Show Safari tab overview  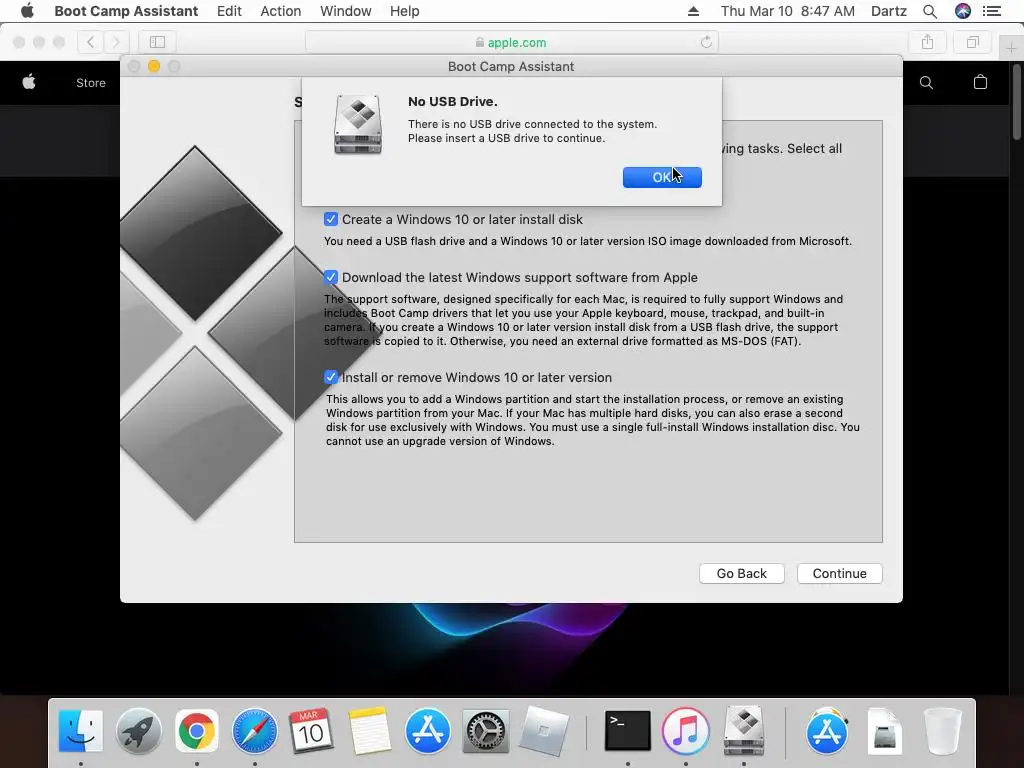pos(973,42)
